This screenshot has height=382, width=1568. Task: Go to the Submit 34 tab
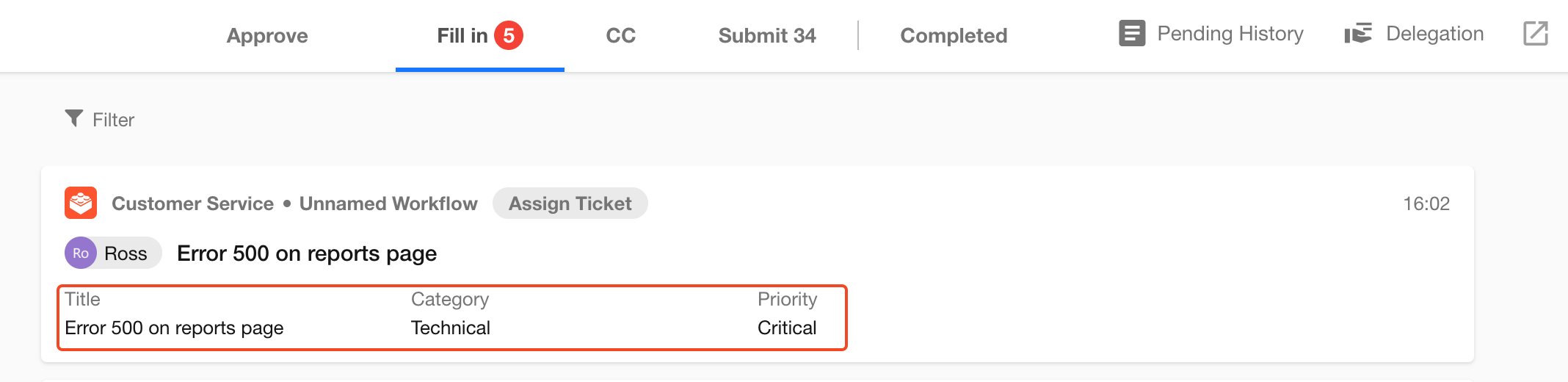point(767,35)
